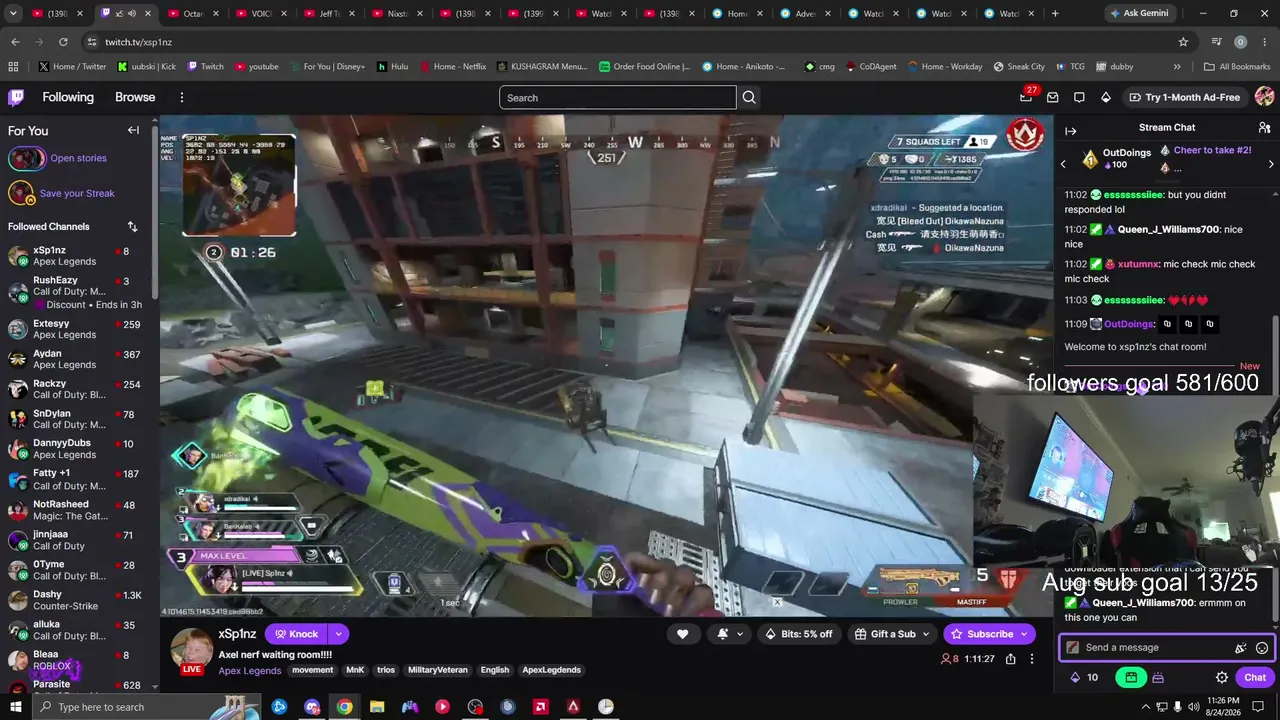Open the Hype Train icon below the chat box
The image size is (1280, 720).
tap(1158, 677)
